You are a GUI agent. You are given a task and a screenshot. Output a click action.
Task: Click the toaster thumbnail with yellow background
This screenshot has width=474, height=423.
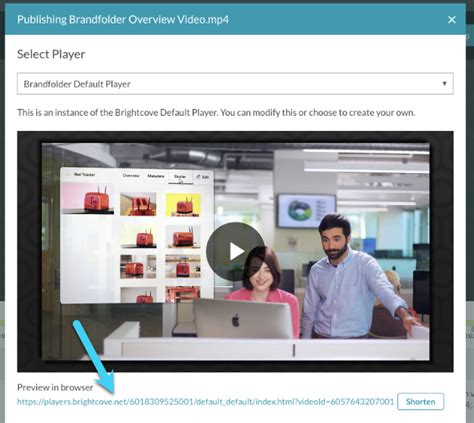[x=183, y=205]
